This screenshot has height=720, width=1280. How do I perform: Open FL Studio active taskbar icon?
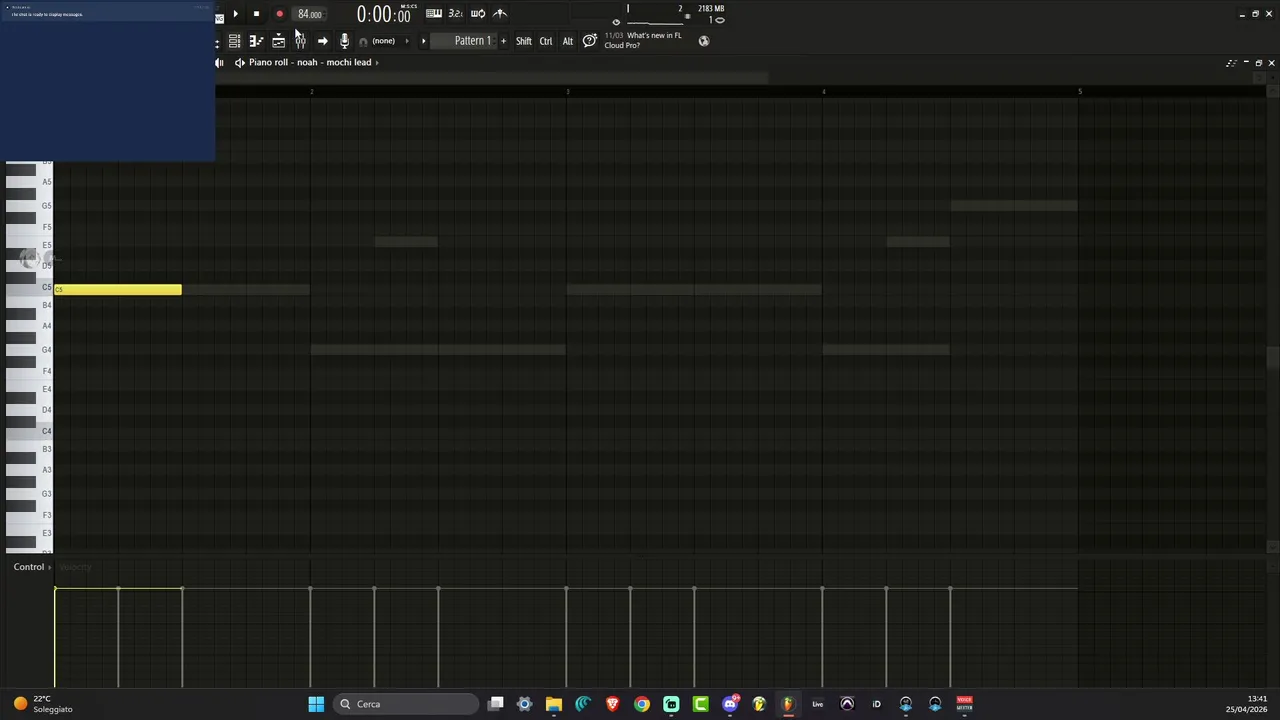tap(788, 704)
